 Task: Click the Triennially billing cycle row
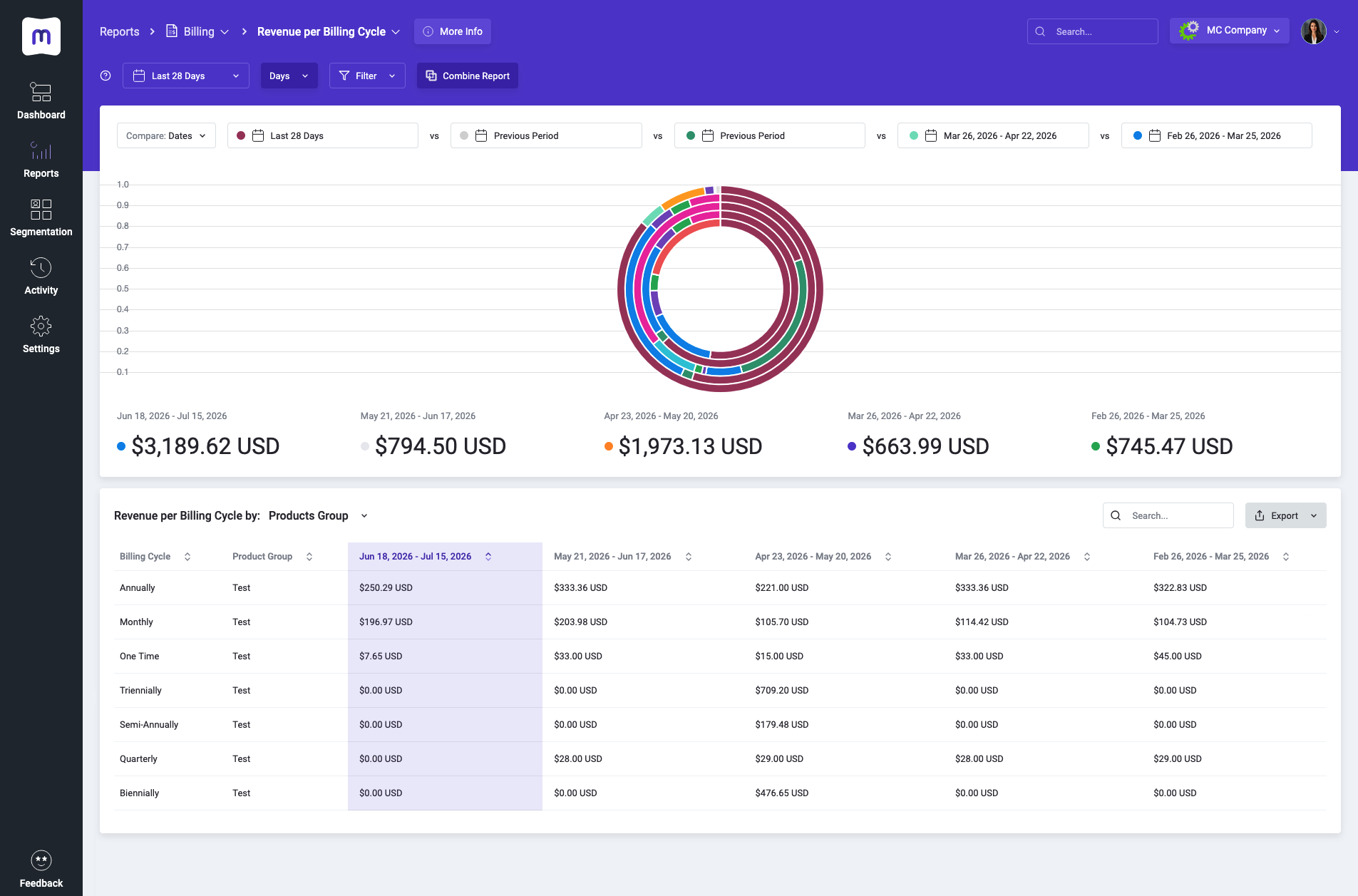[x=720, y=691]
